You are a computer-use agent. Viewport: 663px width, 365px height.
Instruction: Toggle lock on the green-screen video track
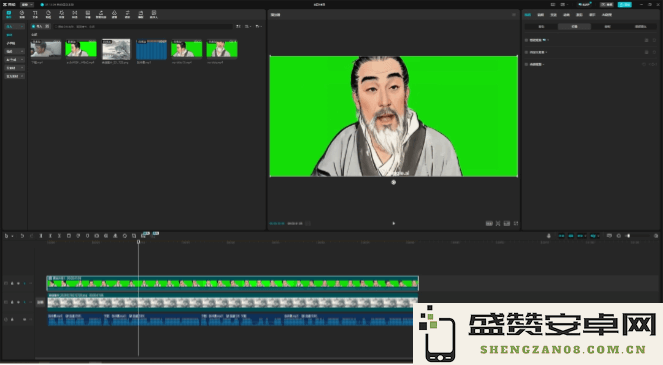point(12,283)
